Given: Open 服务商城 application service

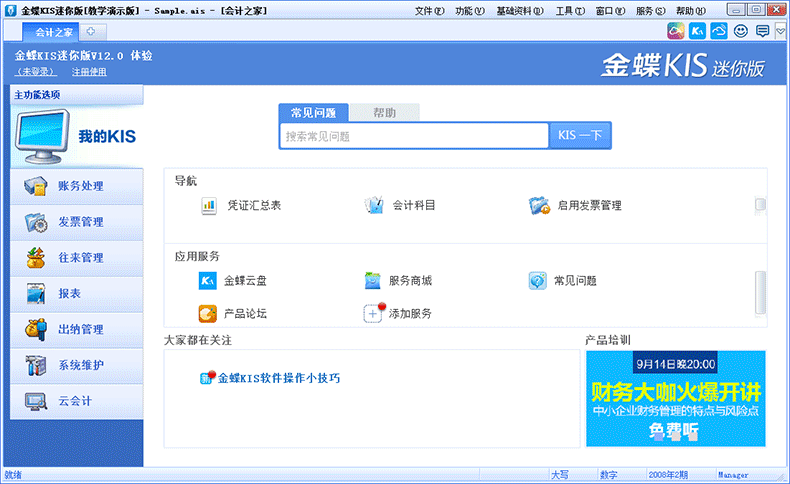Looking at the screenshot, I should click(x=373, y=281).
